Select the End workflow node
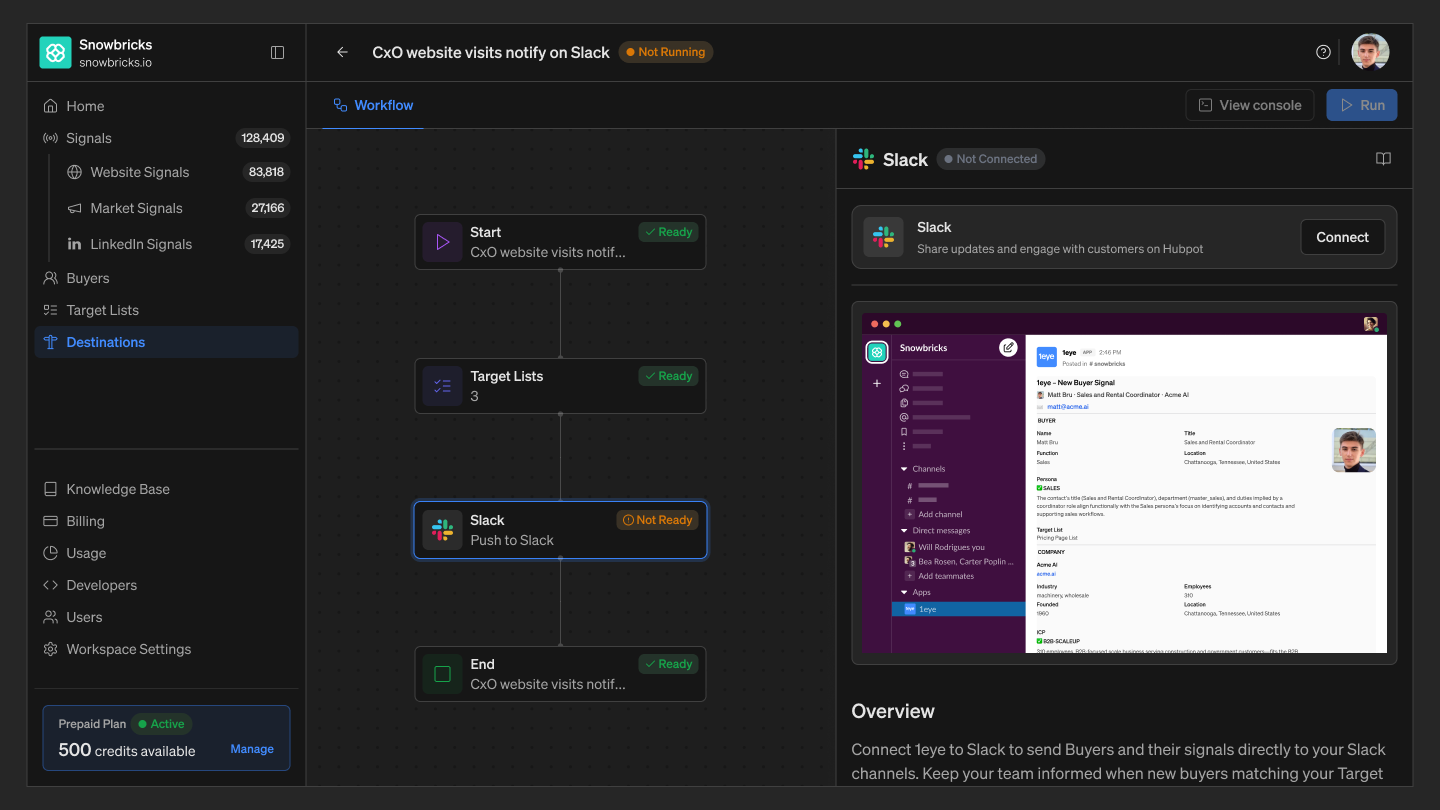1440x810 pixels. click(560, 674)
